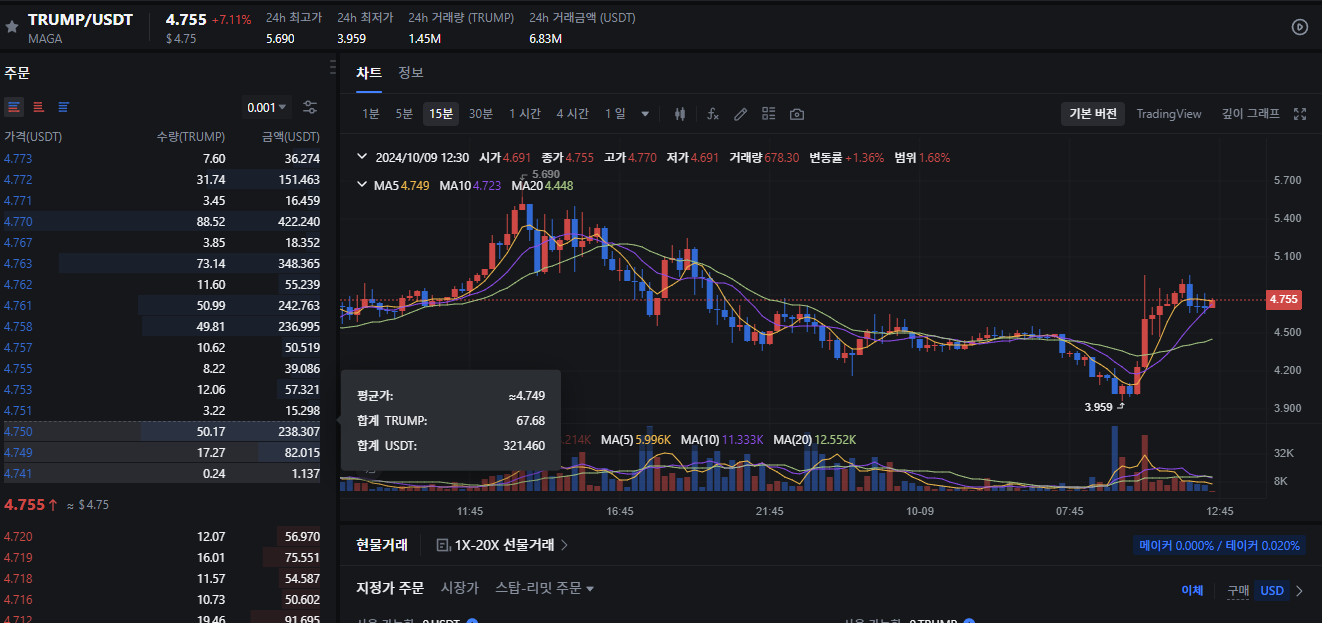The image size is (1322, 623).
Task: Set chart interval to 1분
Action: coord(371,114)
